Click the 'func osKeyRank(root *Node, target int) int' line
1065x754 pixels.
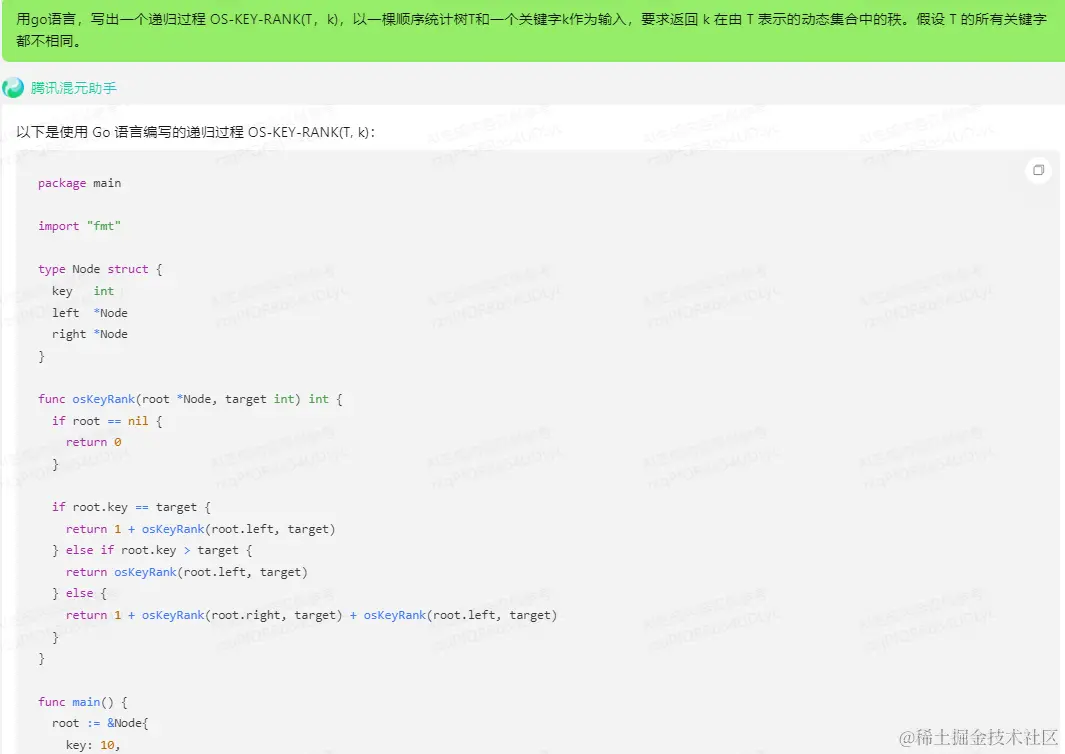click(190, 399)
